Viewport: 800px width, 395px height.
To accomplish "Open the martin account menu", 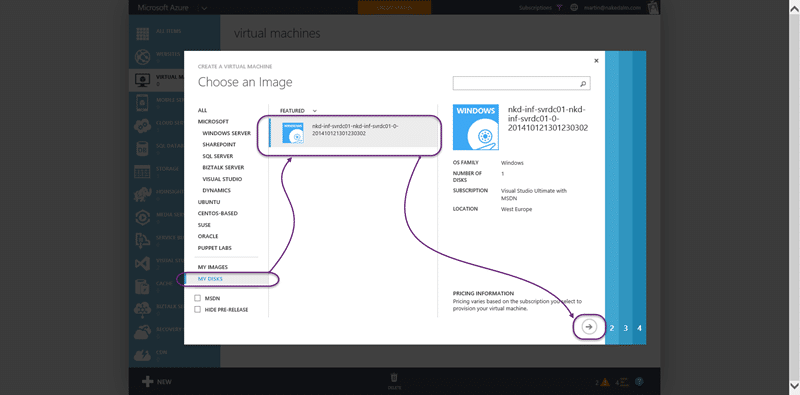I will [x=611, y=8].
